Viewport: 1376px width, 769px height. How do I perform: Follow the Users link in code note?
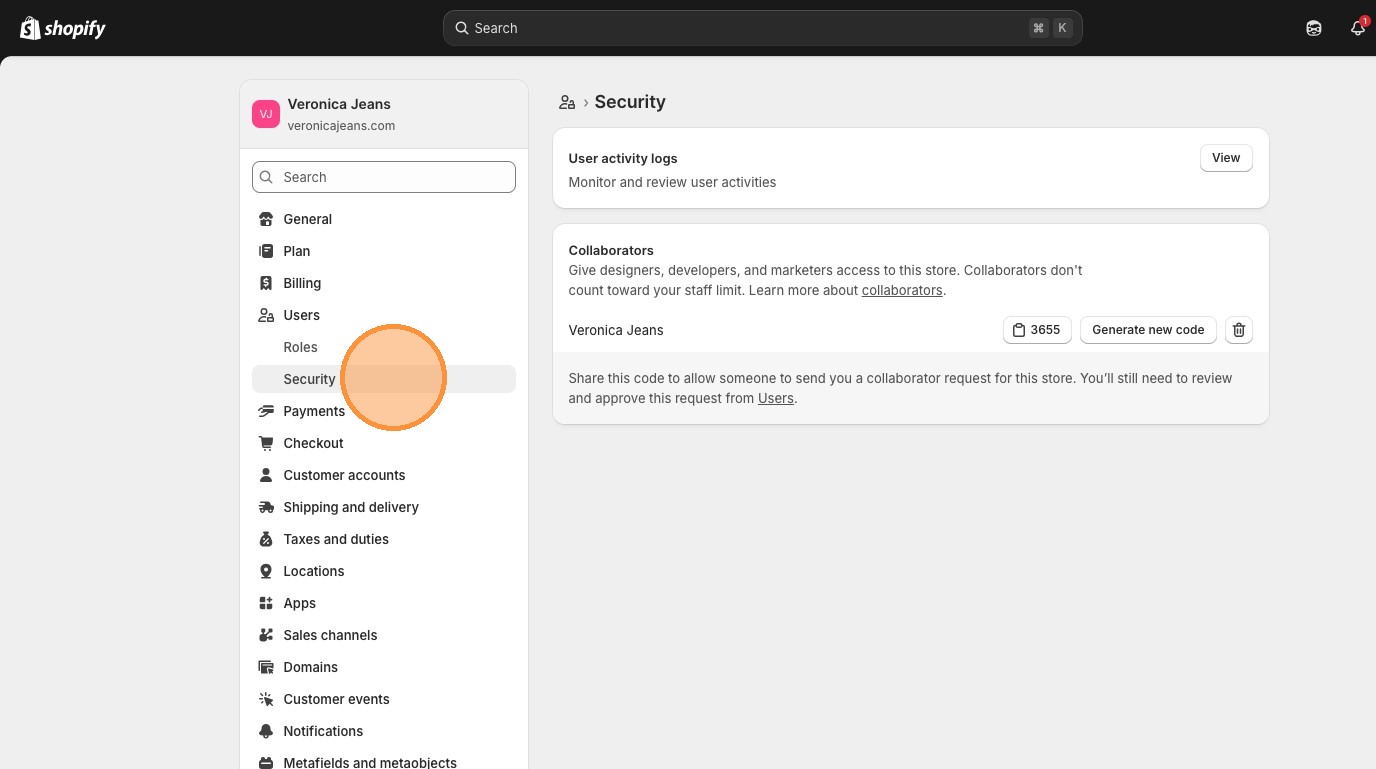click(x=776, y=398)
